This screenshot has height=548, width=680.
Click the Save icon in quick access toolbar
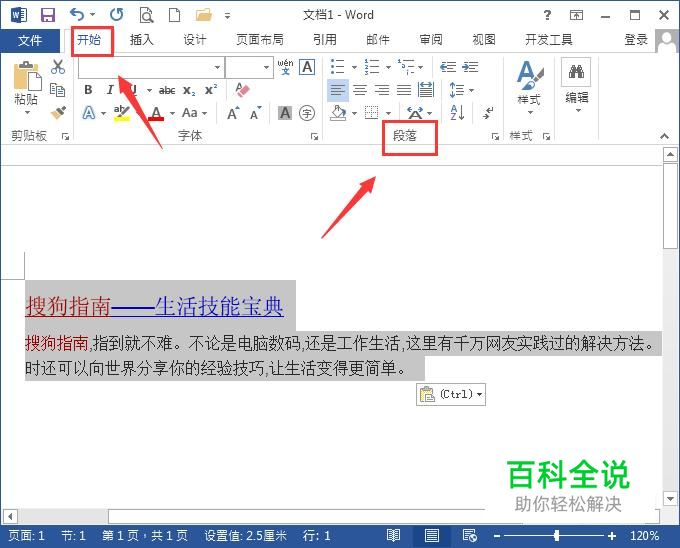[48, 15]
